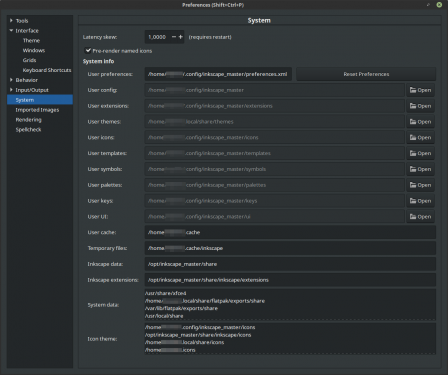Screen dimensions: 448x375
Task: Click '/usr/local/share' in System data
Action: (164, 316)
